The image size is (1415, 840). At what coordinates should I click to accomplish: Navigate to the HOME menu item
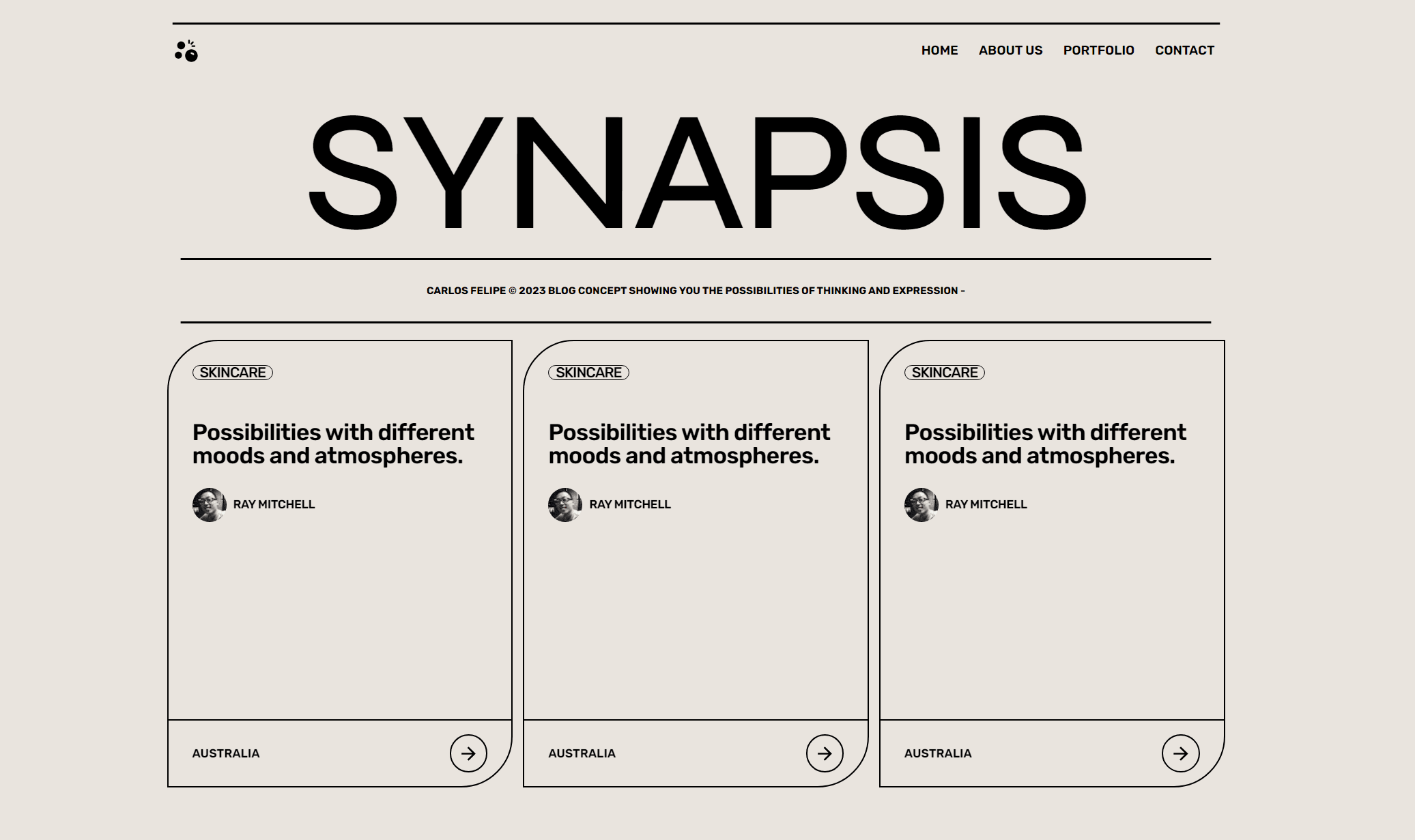tap(939, 50)
